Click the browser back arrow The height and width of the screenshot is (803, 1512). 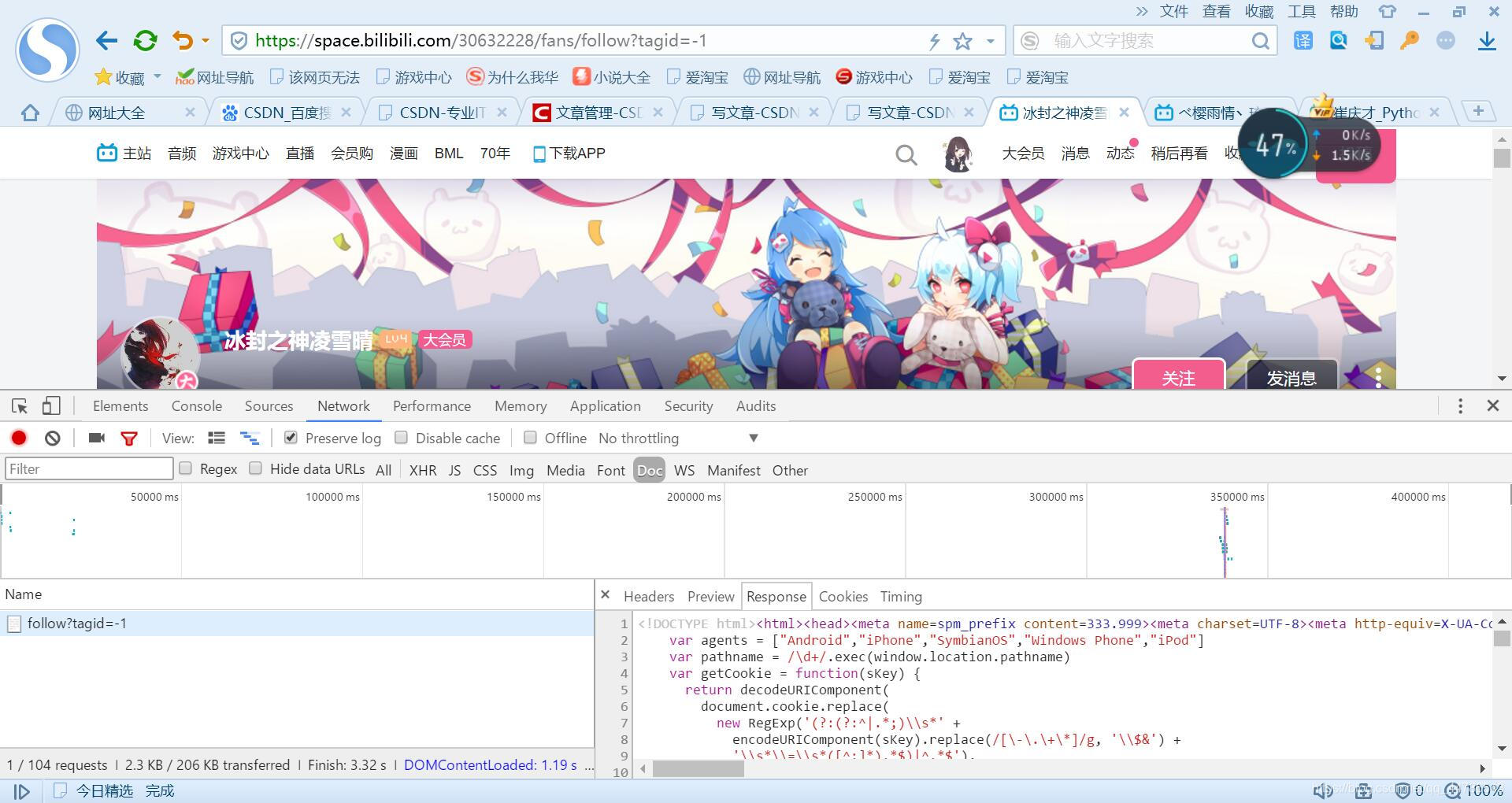[x=106, y=41]
